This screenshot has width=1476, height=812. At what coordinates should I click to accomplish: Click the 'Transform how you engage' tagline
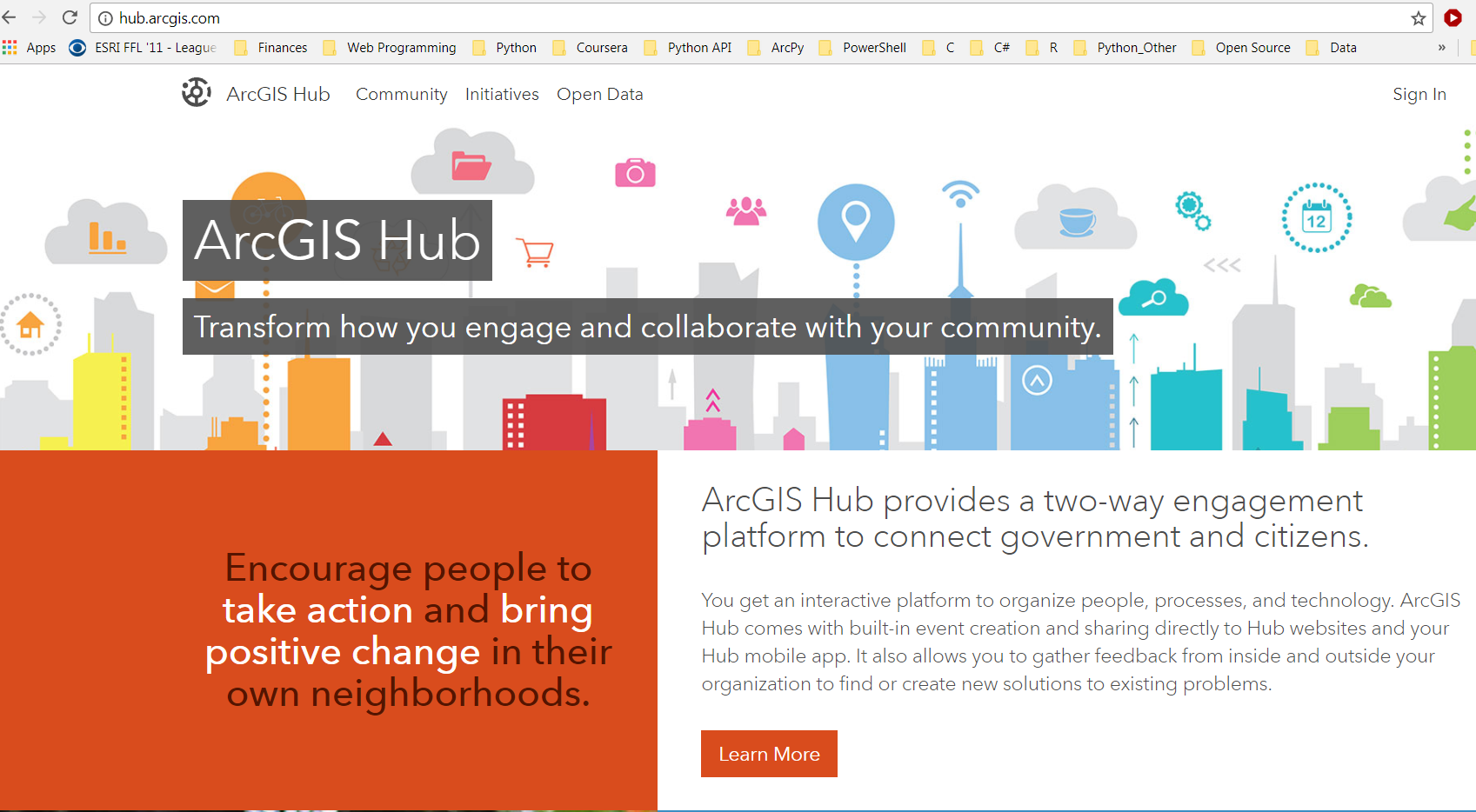[647, 327]
